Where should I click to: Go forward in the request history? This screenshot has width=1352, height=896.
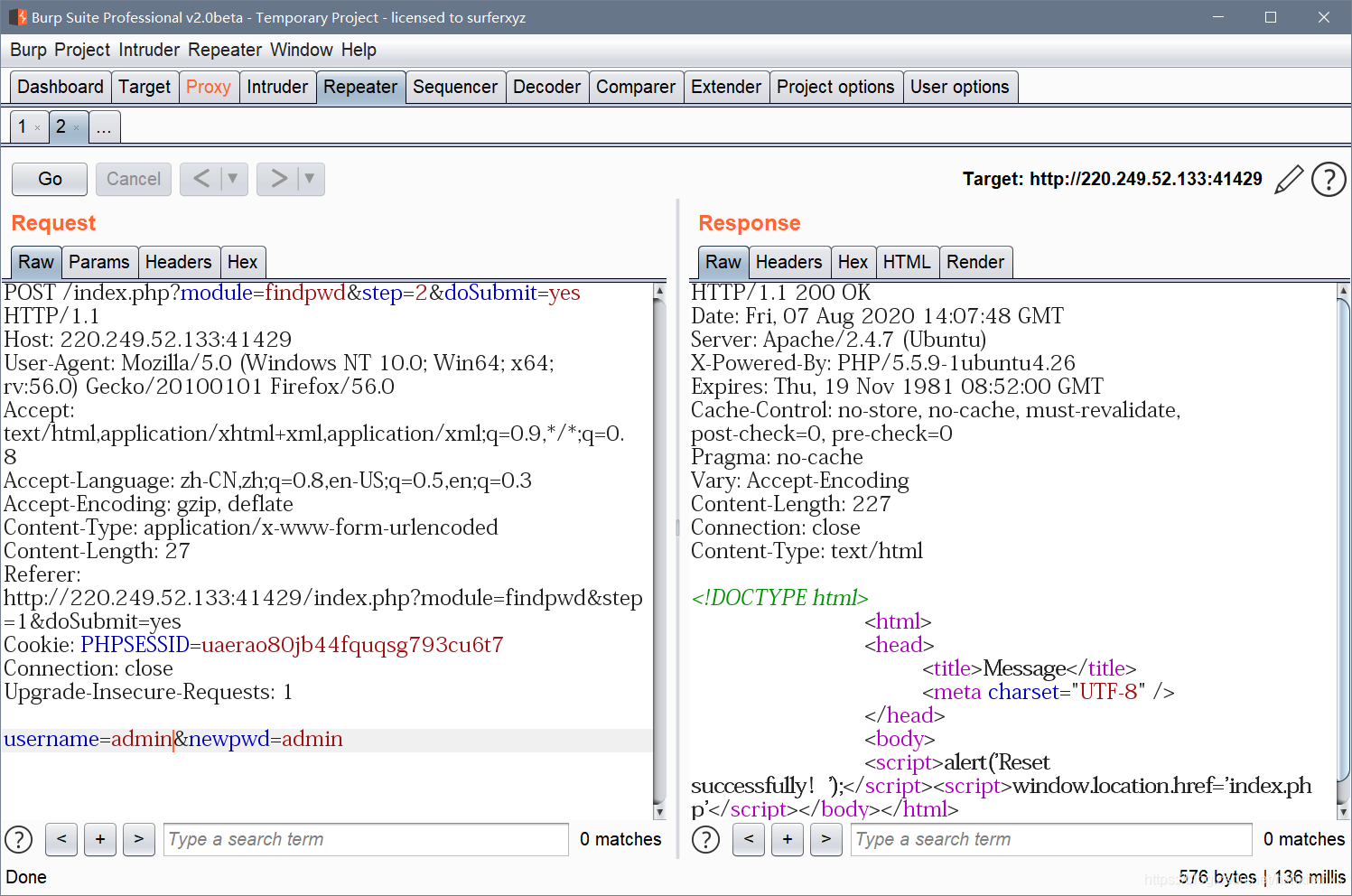pos(278,179)
